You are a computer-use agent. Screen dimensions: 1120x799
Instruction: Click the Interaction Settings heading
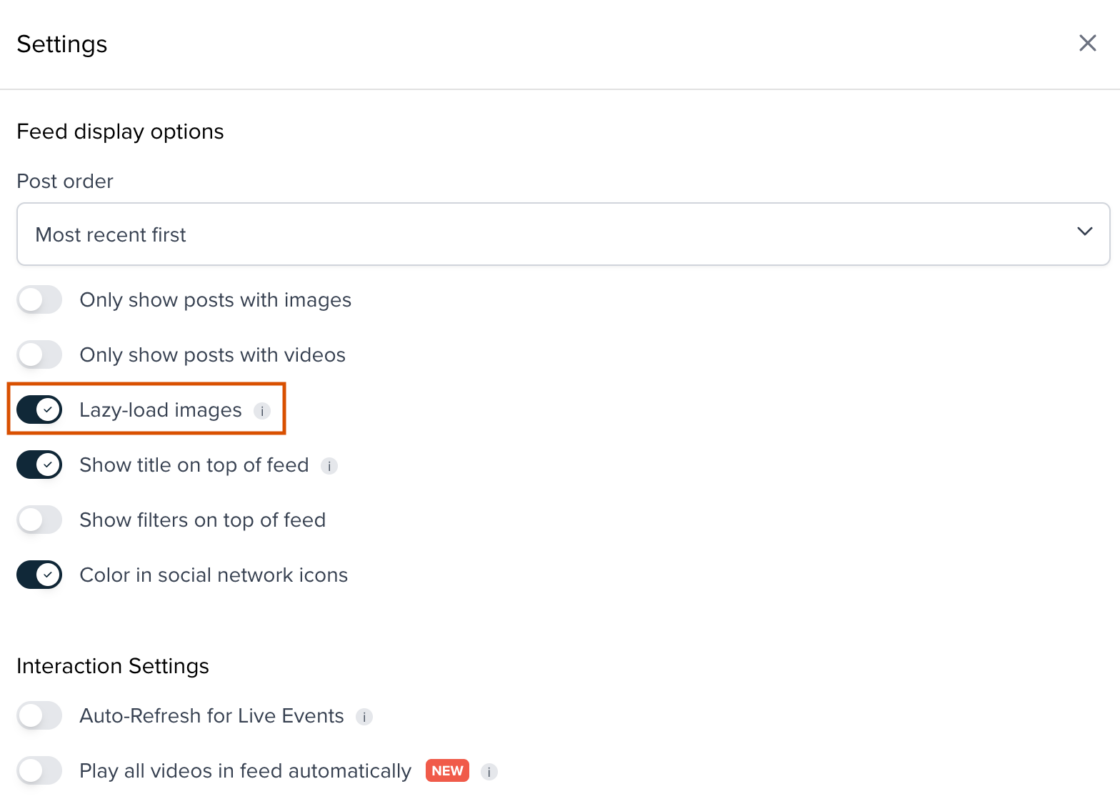tap(113, 666)
